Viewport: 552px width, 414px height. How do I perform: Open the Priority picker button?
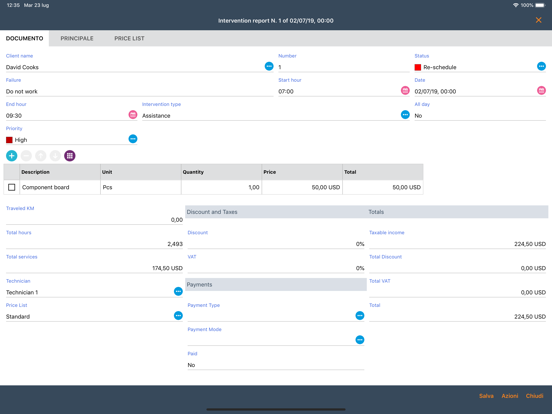click(133, 139)
